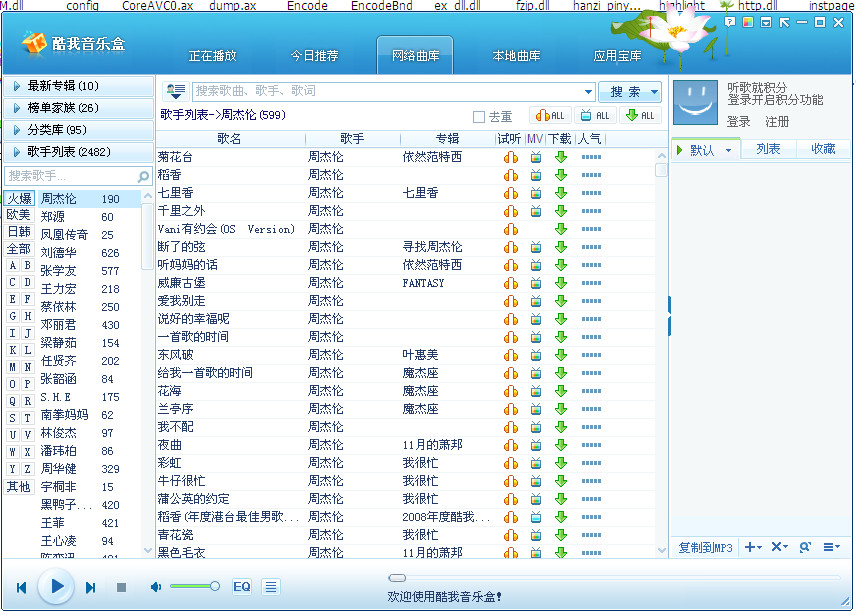Expand 最新专辑 (10) category
The width and height of the screenshot is (856, 611).
78,86
